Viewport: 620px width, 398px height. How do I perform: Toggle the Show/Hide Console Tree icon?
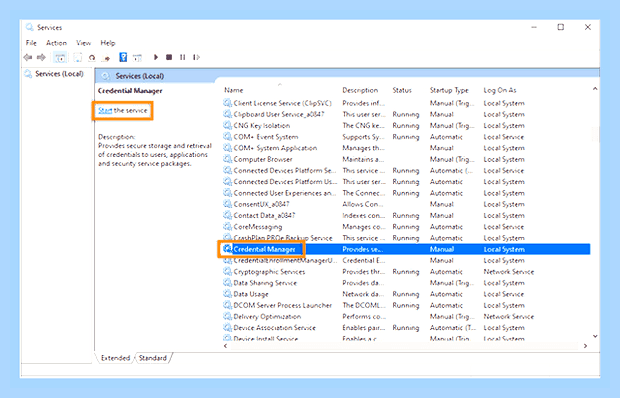pos(60,58)
